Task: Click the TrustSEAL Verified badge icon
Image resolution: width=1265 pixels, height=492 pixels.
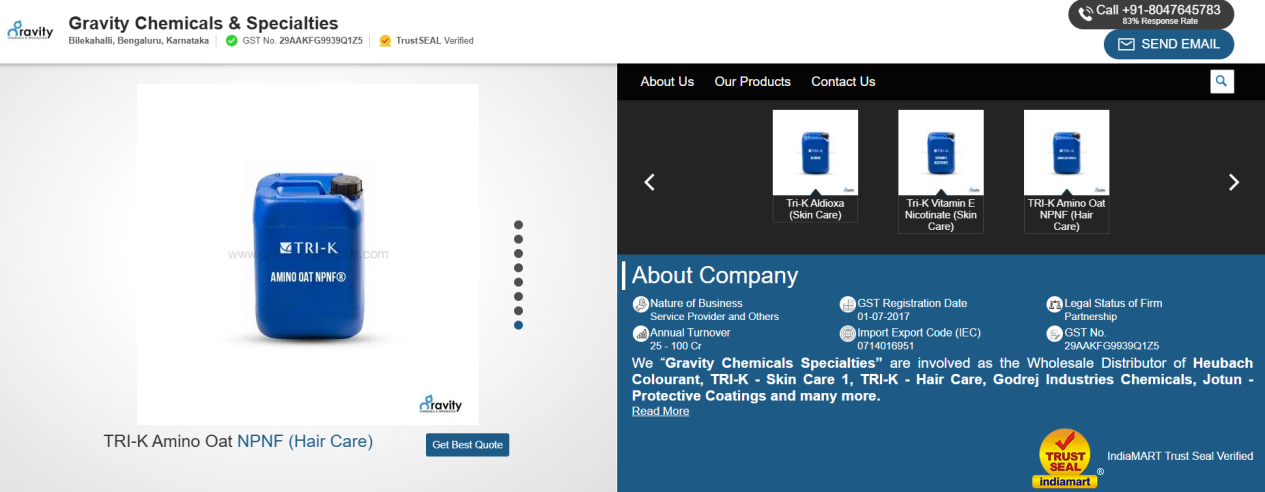Action: coord(385,41)
